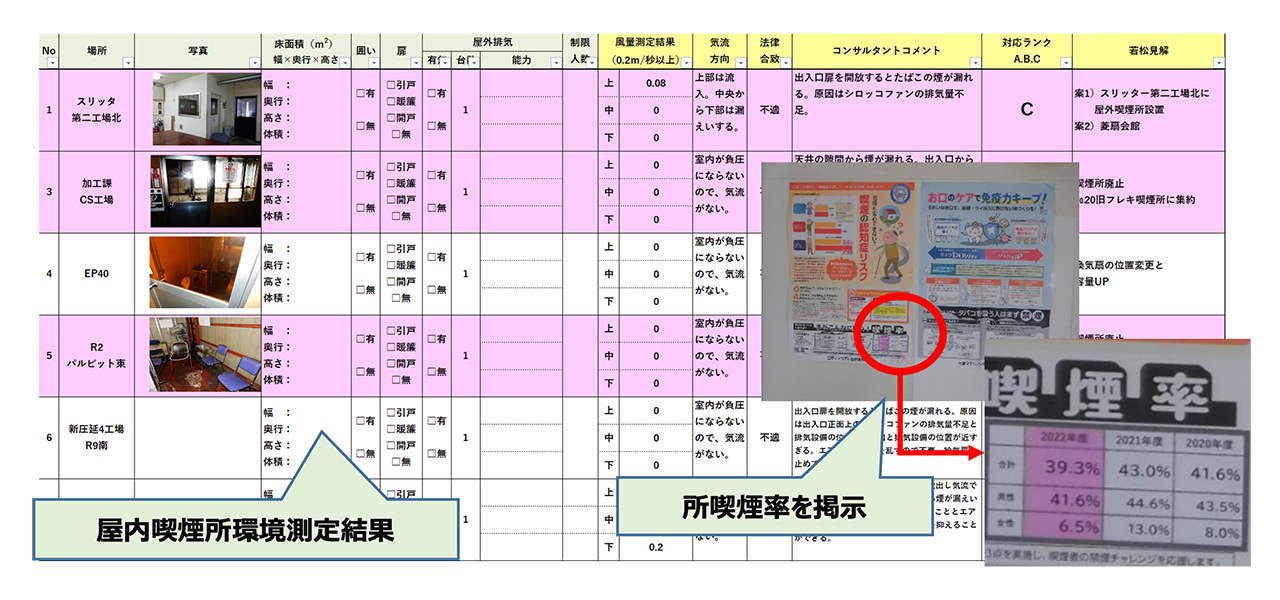Tick 屋外排気 無 checkbox in row 3
1280x600 pixels.
click(436, 208)
